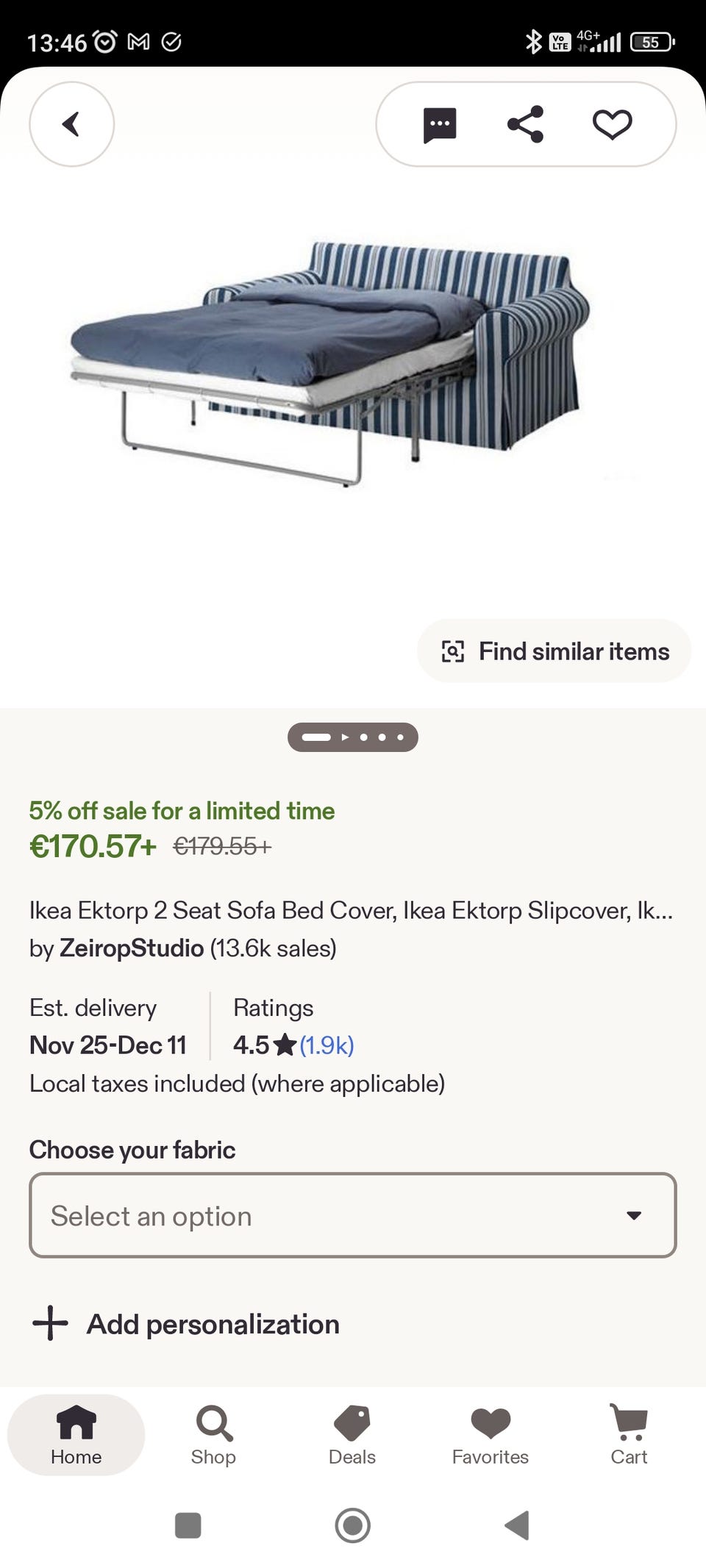Tap Find similar items button

click(555, 651)
